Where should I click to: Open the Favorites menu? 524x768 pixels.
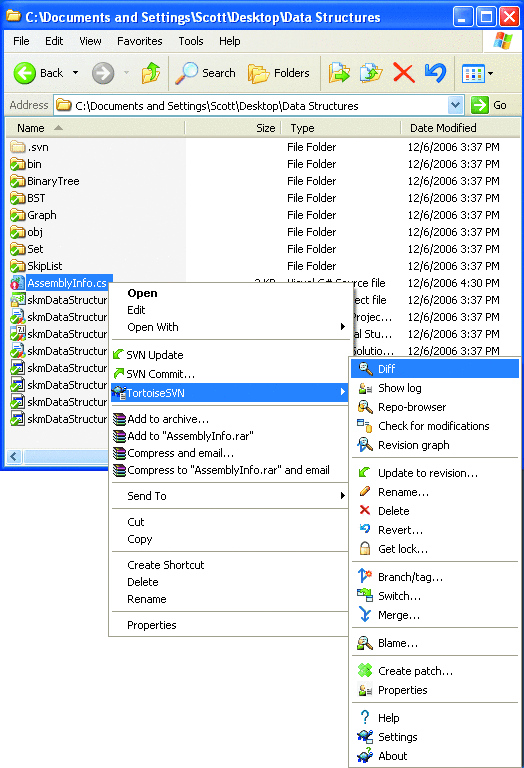pos(140,41)
